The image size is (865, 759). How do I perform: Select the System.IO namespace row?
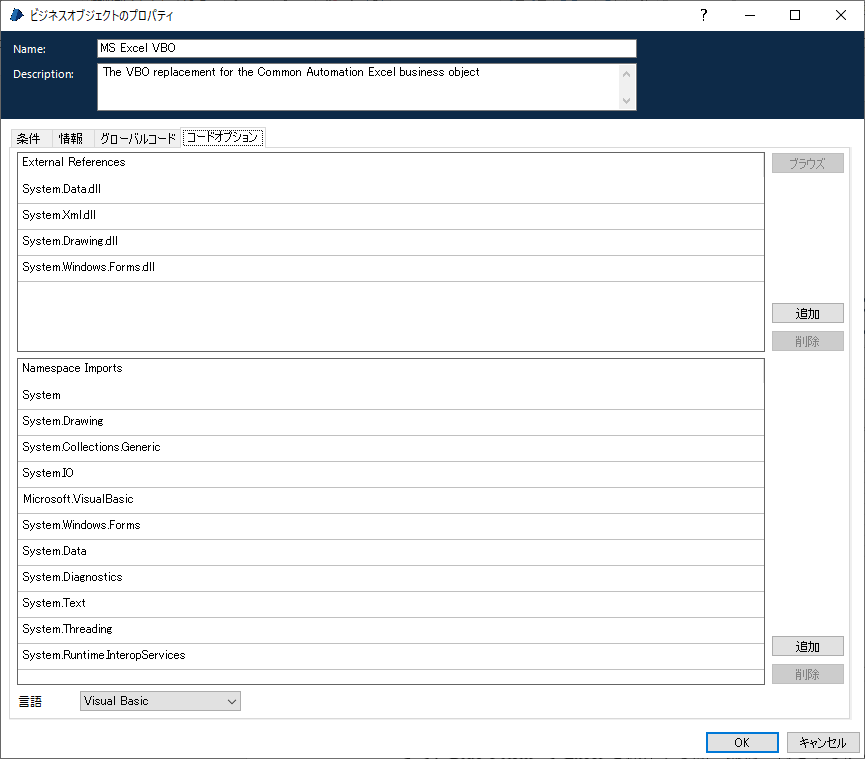(x=391, y=473)
